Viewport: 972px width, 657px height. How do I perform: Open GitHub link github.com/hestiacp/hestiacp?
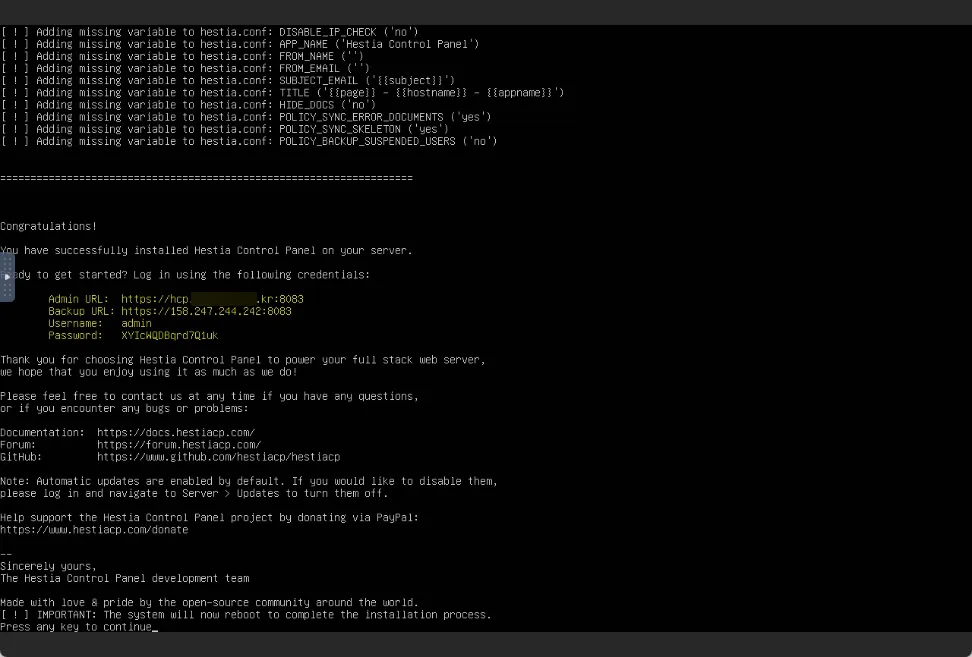[218, 457]
